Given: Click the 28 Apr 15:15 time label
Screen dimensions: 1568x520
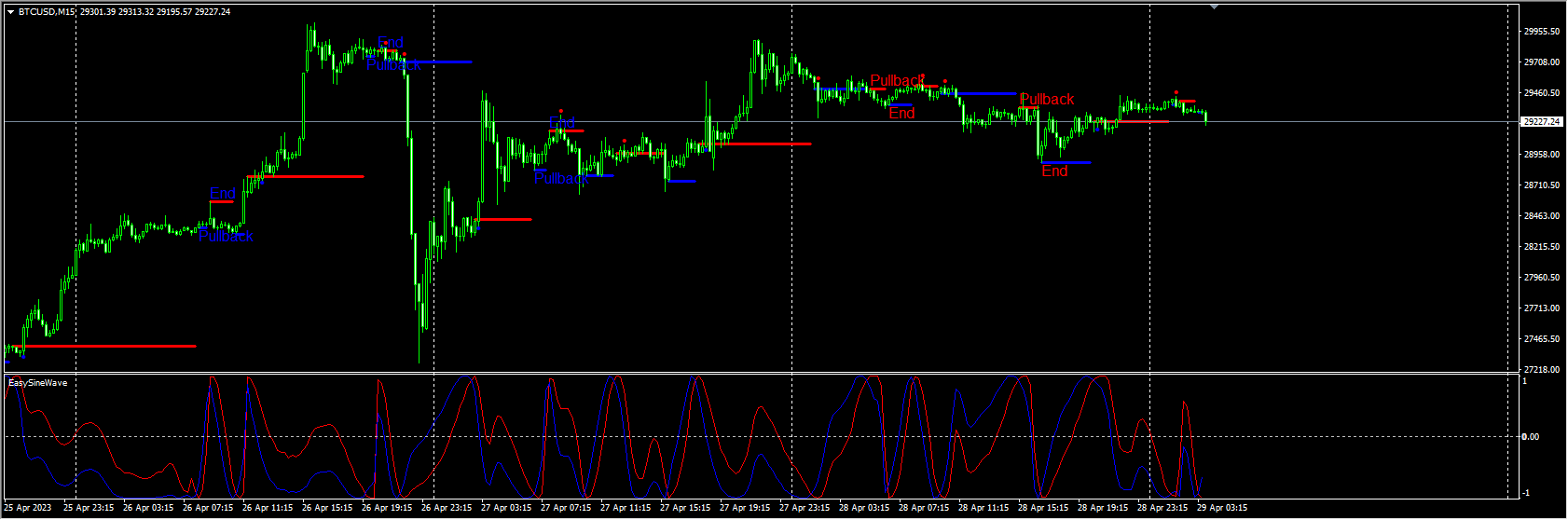Looking at the screenshot, I should [1043, 509].
